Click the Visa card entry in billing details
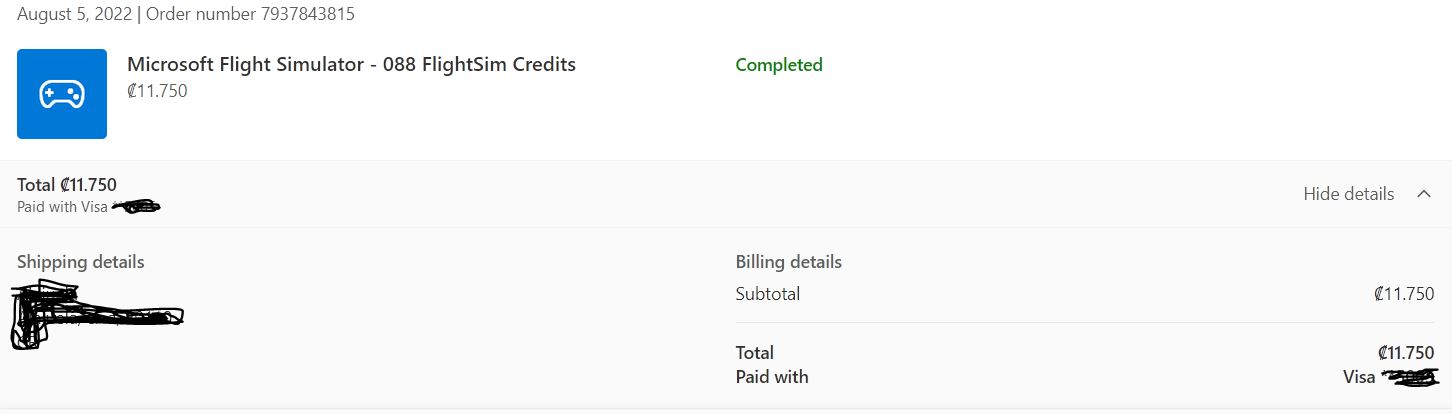The width and height of the screenshot is (1452, 414). (x=1390, y=377)
